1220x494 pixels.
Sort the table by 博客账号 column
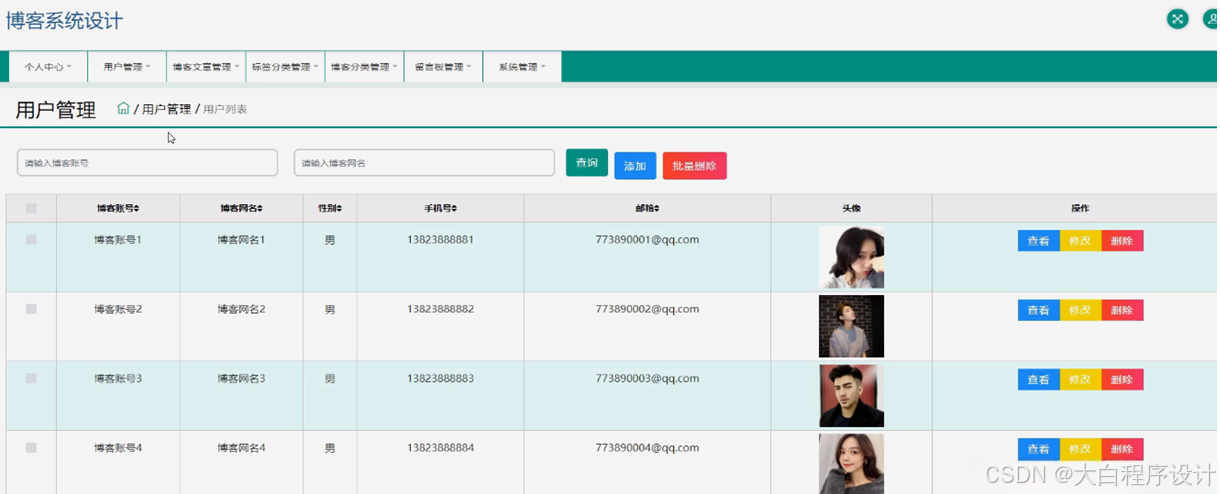click(x=118, y=208)
